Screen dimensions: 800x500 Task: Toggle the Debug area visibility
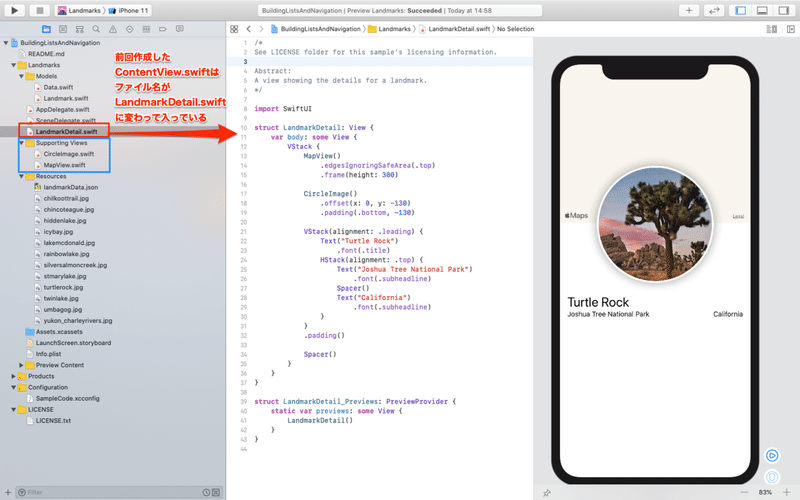pyautogui.click(x=762, y=10)
